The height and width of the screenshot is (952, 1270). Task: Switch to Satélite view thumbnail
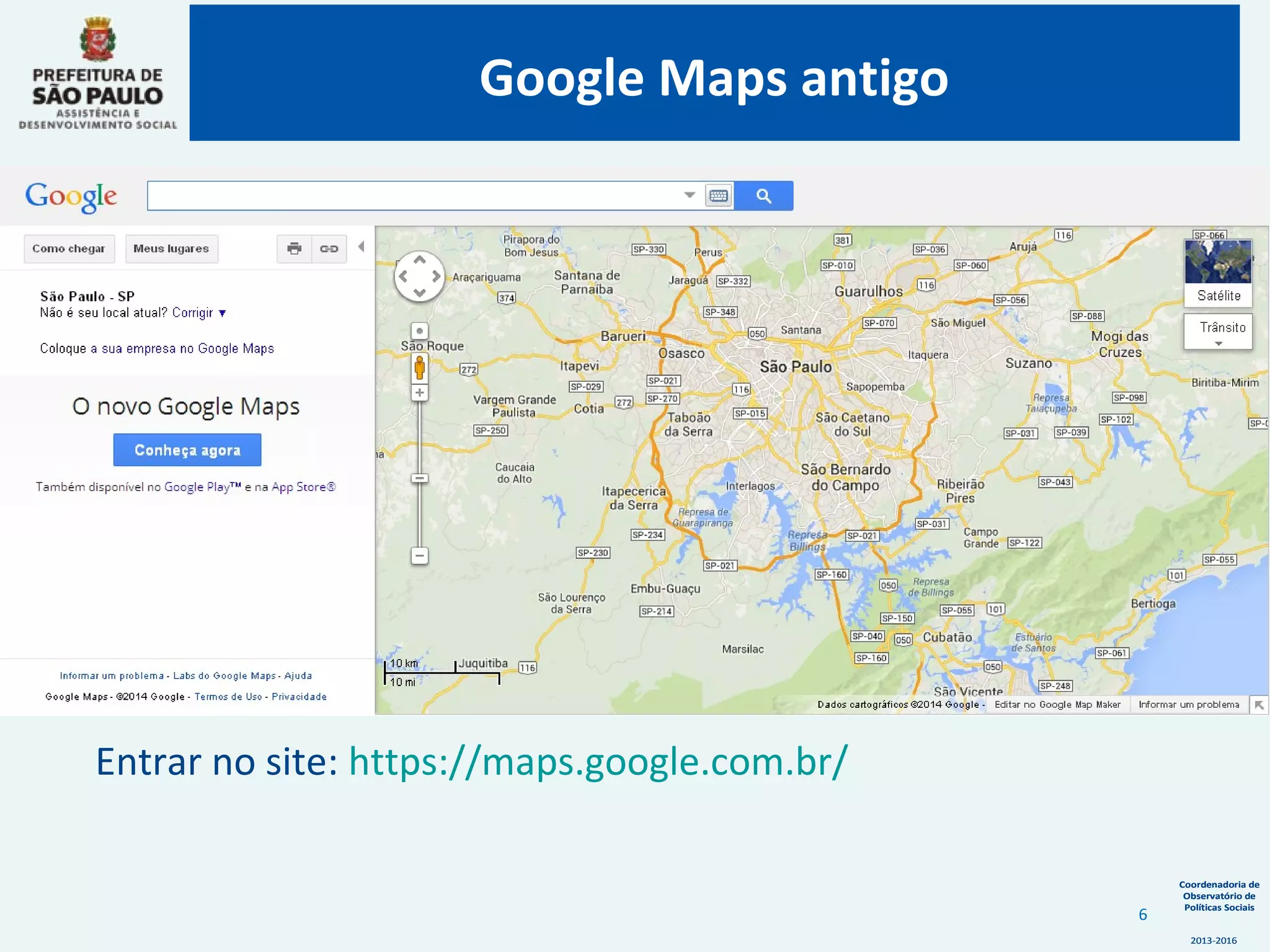(1218, 273)
